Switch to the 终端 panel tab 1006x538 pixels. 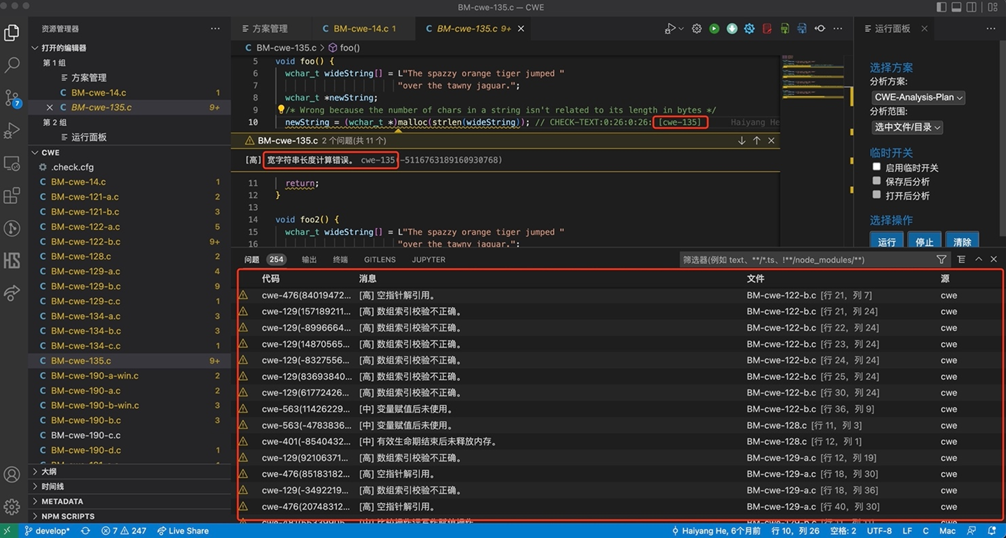coord(340,260)
